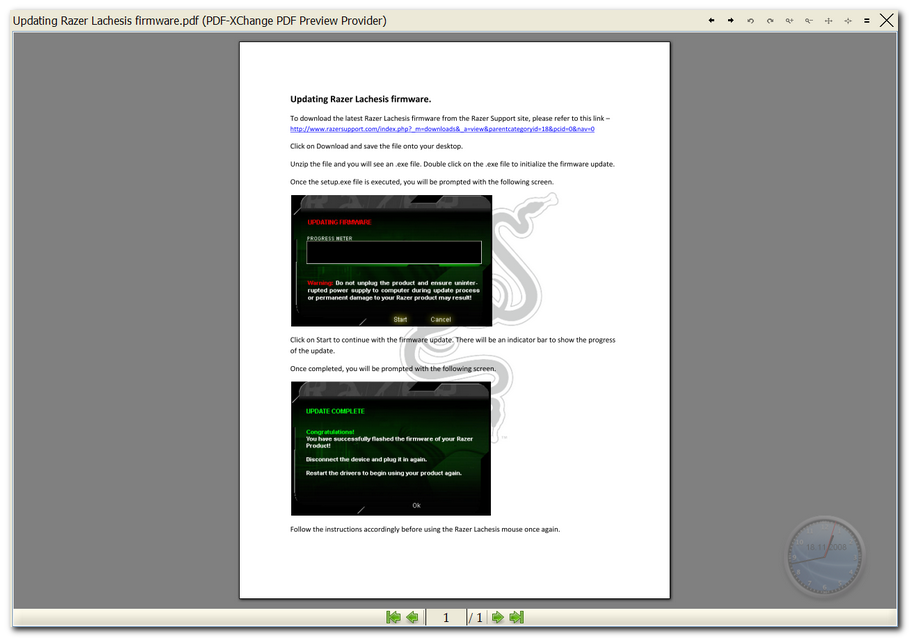The height and width of the screenshot is (638, 909).
Task: Click Ok in the Update Complete image
Action: (416, 505)
